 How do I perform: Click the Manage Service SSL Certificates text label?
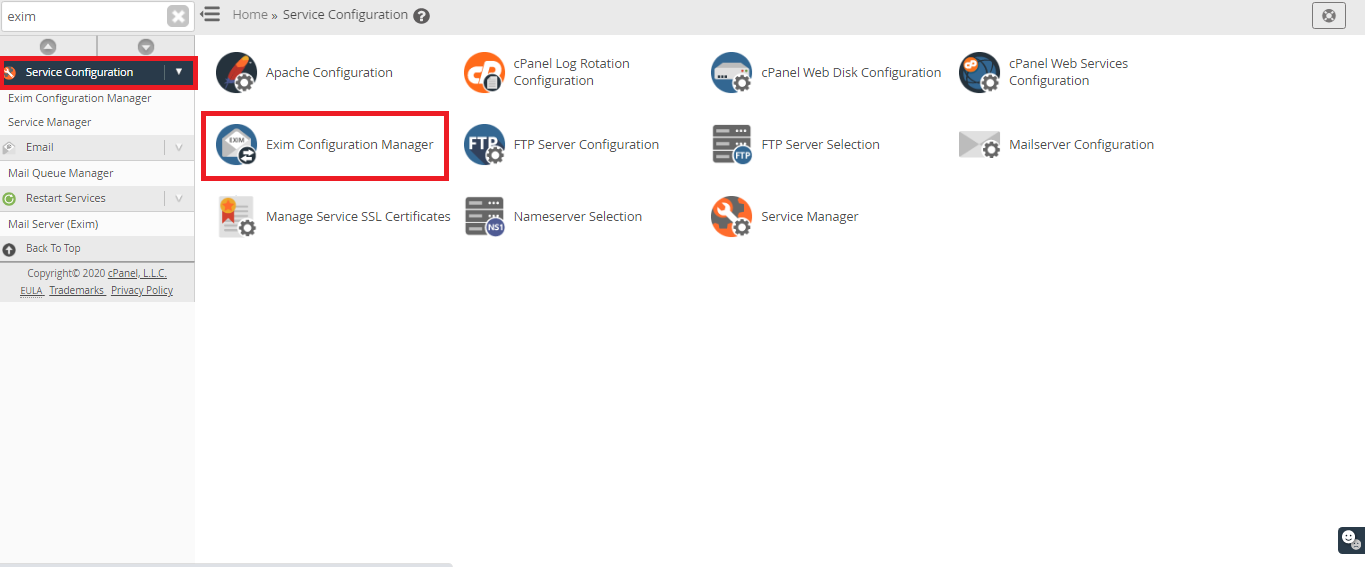pyautogui.click(x=358, y=217)
